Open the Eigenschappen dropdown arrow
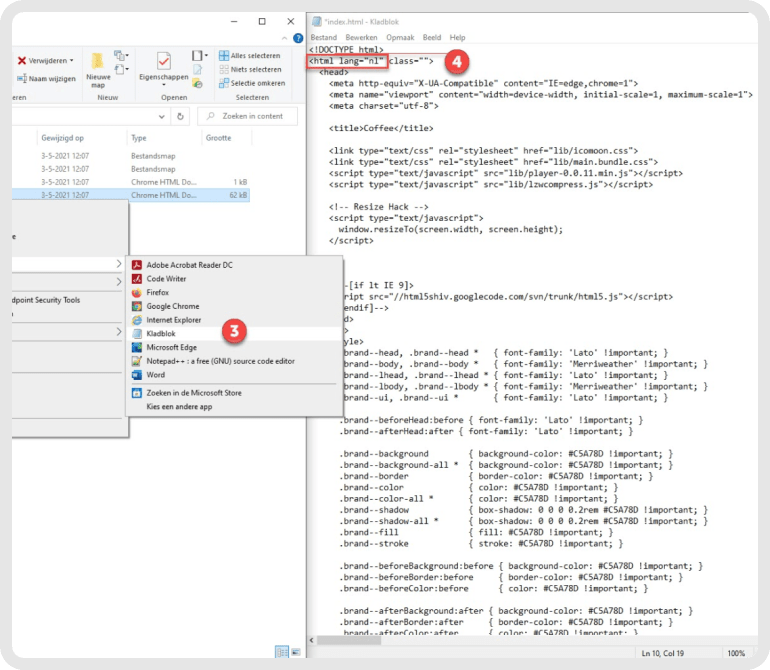This screenshot has width=770, height=670. (x=164, y=85)
